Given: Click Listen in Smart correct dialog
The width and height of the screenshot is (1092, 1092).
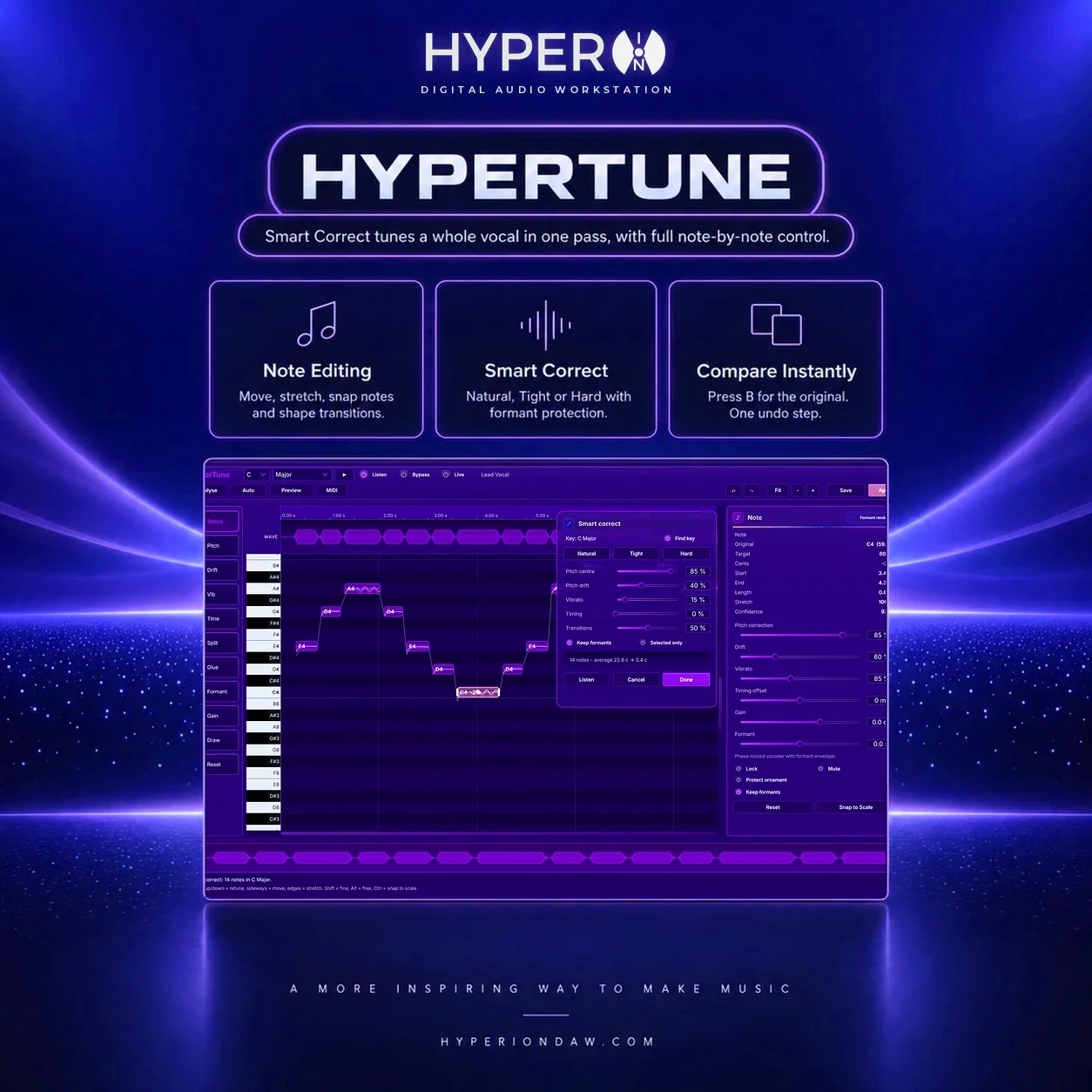Looking at the screenshot, I should click(x=587, y=680).
